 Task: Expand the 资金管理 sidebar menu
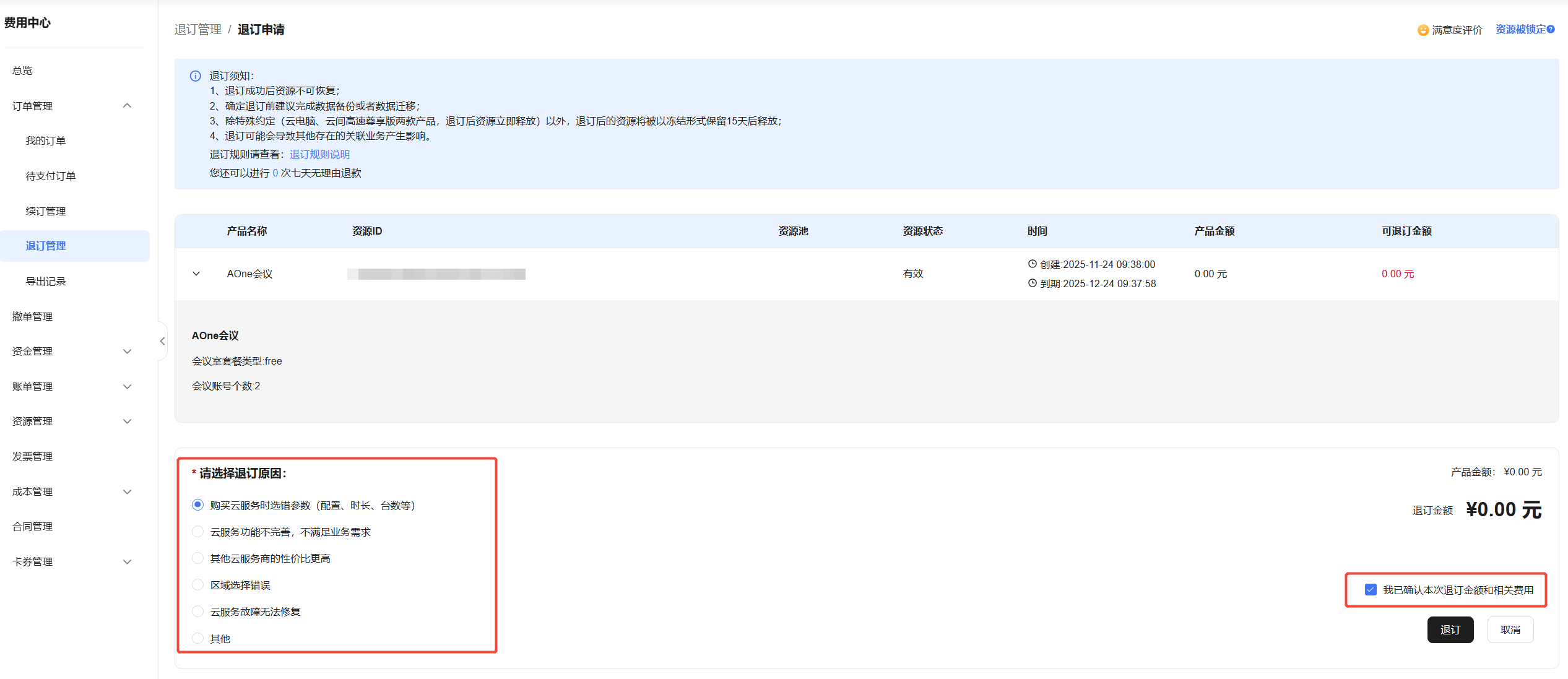pos(127,351)
